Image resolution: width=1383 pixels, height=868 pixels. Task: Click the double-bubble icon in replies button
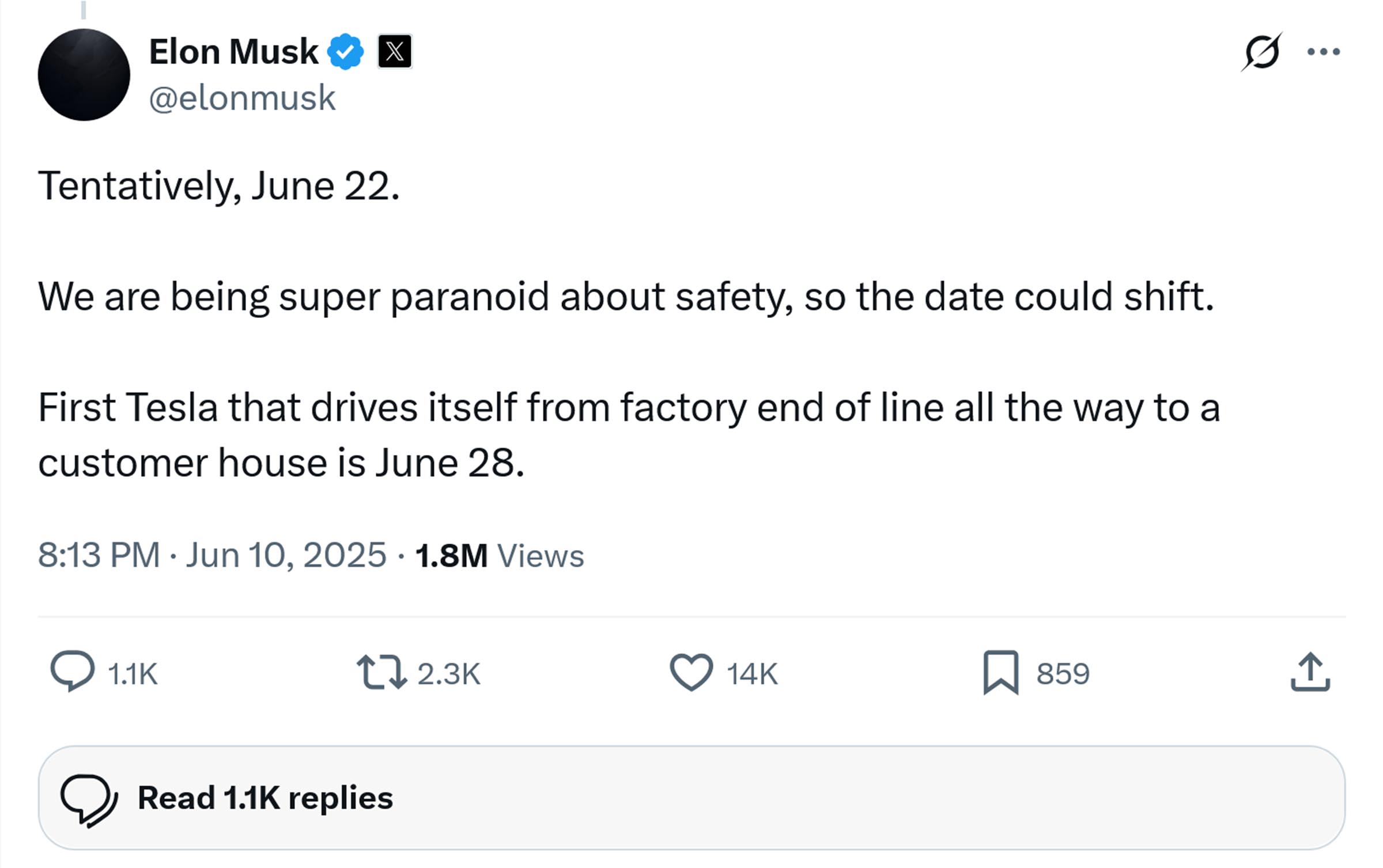(x=89, y=801)
